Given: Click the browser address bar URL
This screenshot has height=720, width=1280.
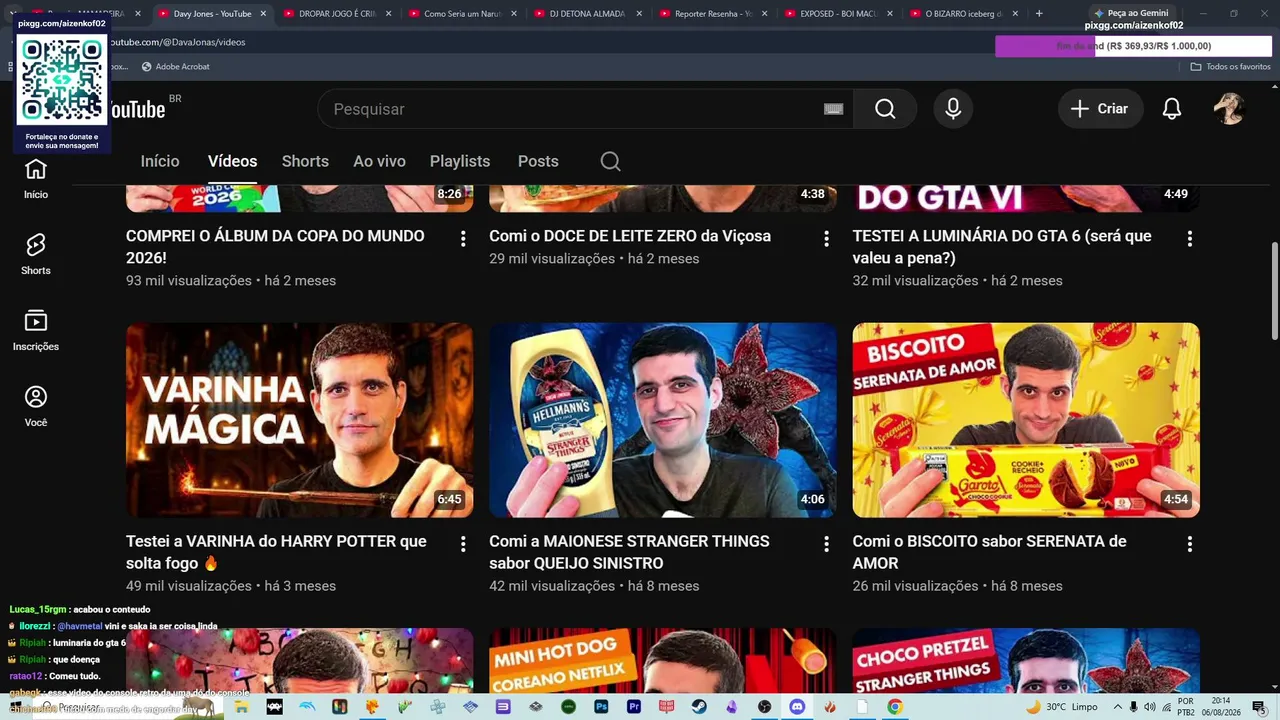Looking at the screenshot, I should tap(176, 42).
